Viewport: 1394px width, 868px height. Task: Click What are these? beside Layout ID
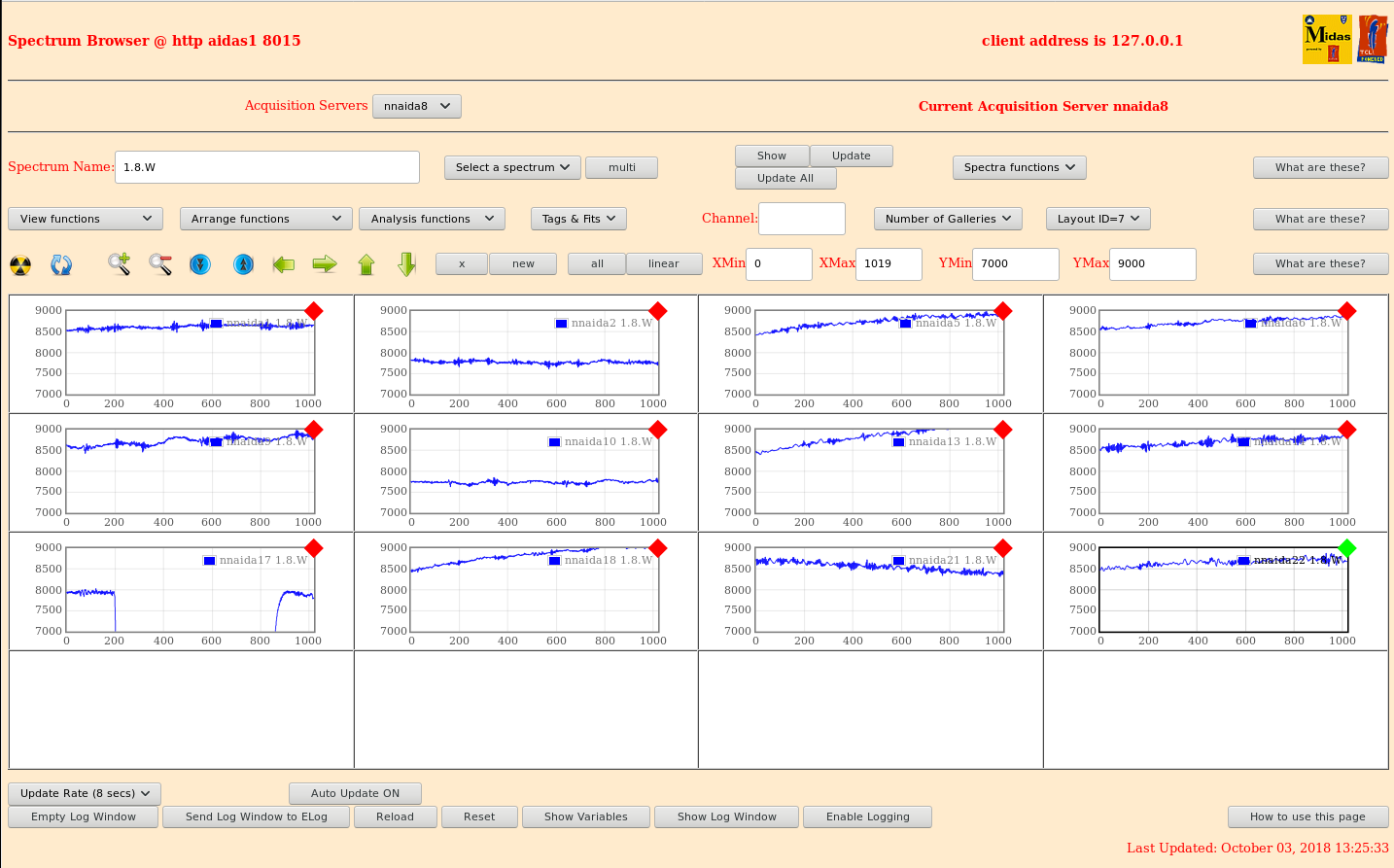(x=1320, y=219)
